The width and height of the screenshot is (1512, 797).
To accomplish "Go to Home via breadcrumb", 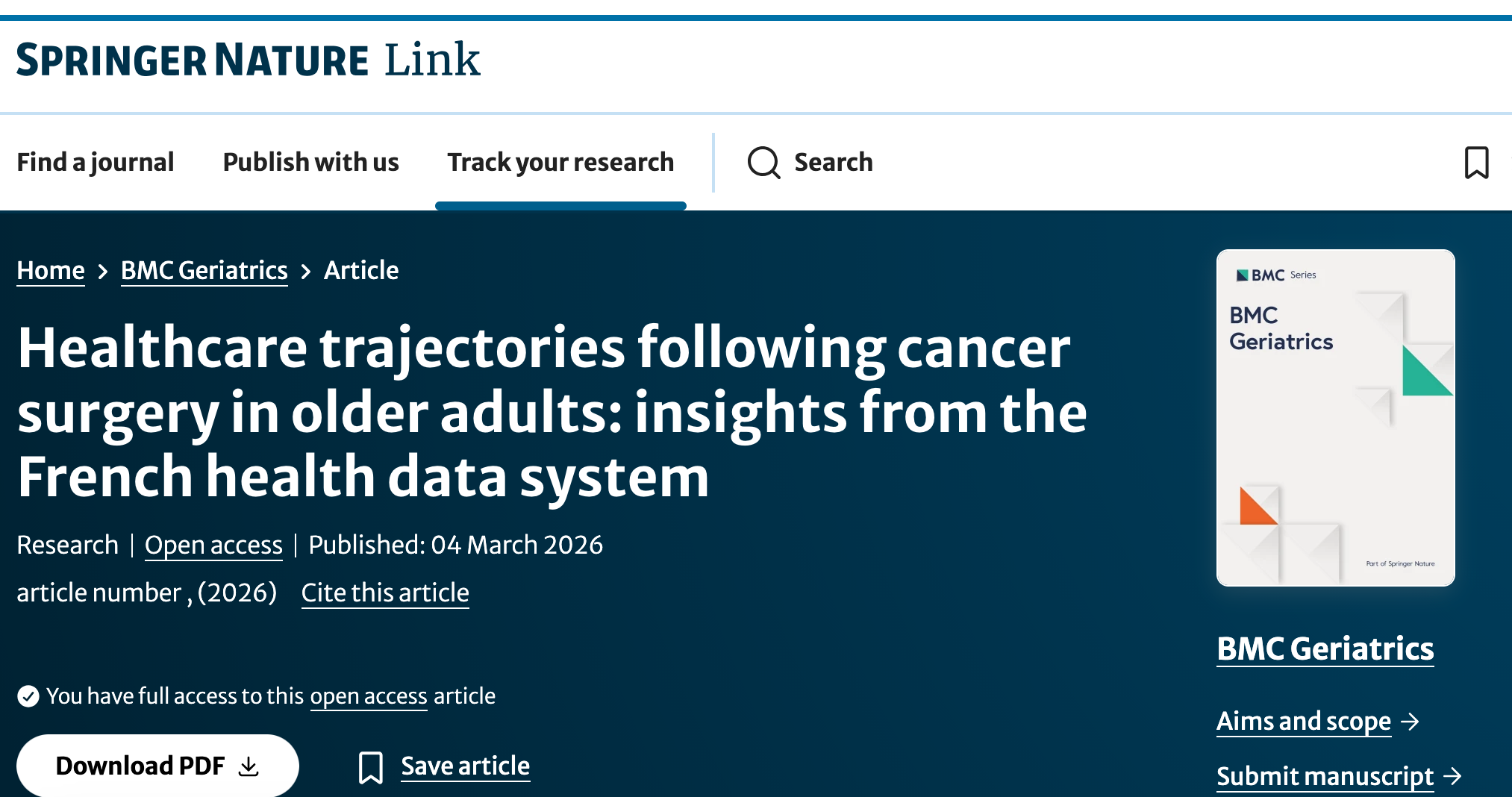I will [51, 270].
